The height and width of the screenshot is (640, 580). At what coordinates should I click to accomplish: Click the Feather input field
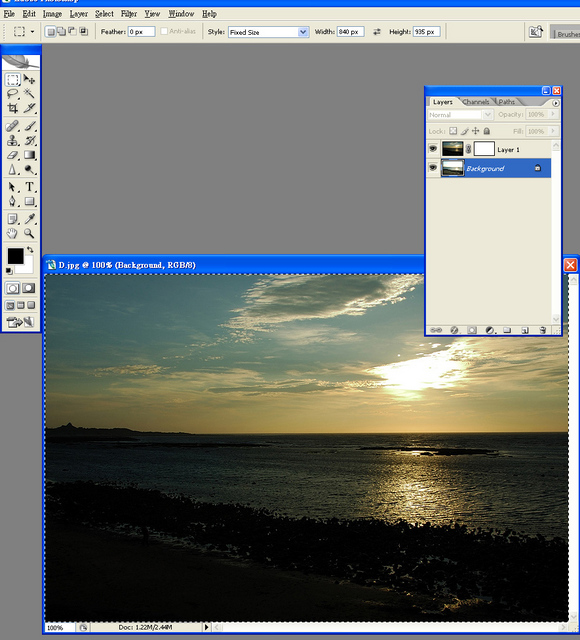(142, 31)
